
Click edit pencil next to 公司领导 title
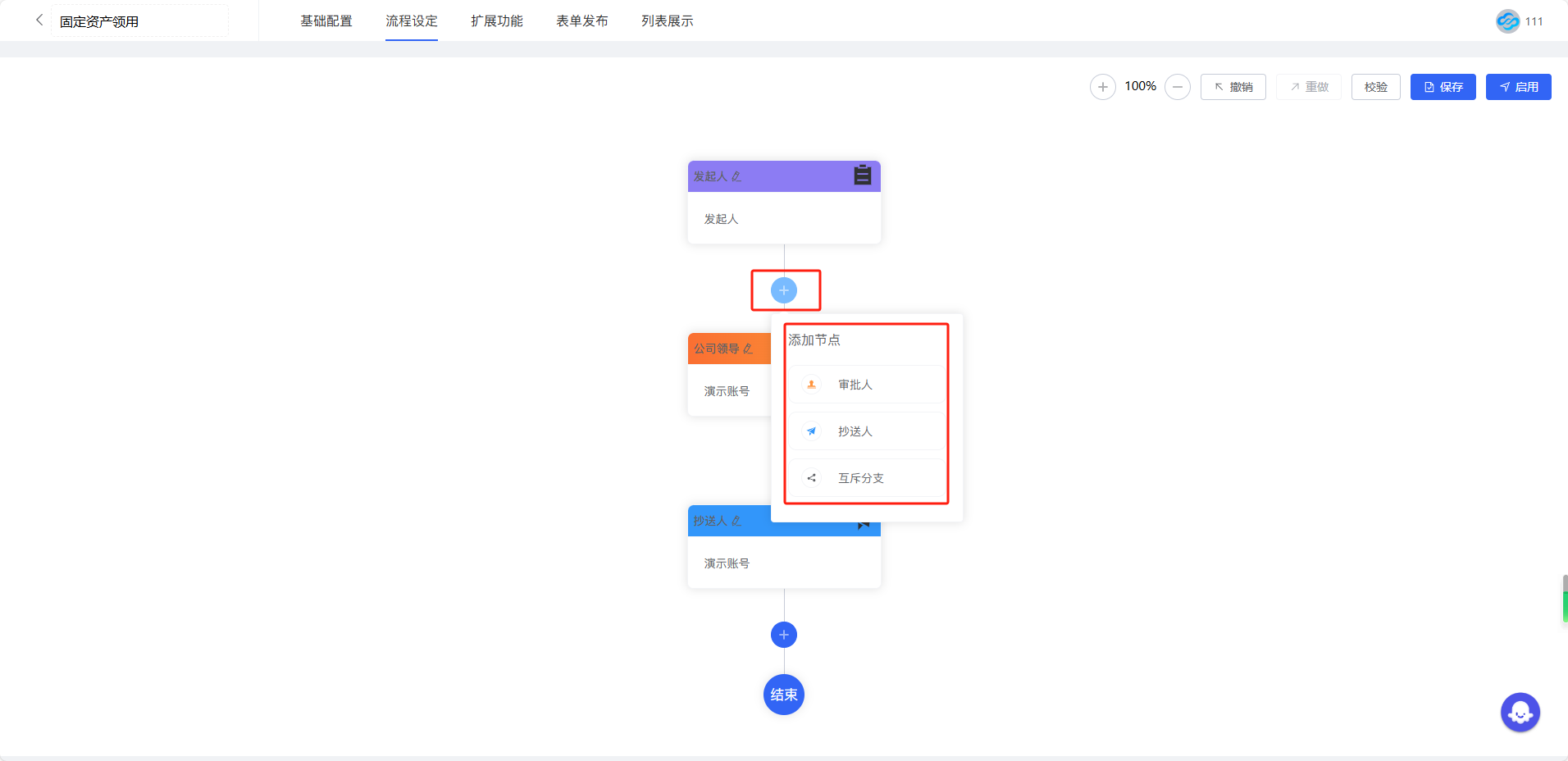pyautogui.click(x=748, y=349)
